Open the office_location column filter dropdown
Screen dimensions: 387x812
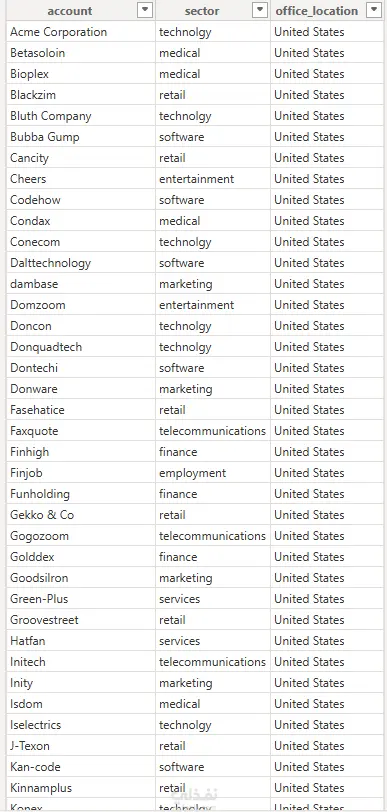(374, 10)
